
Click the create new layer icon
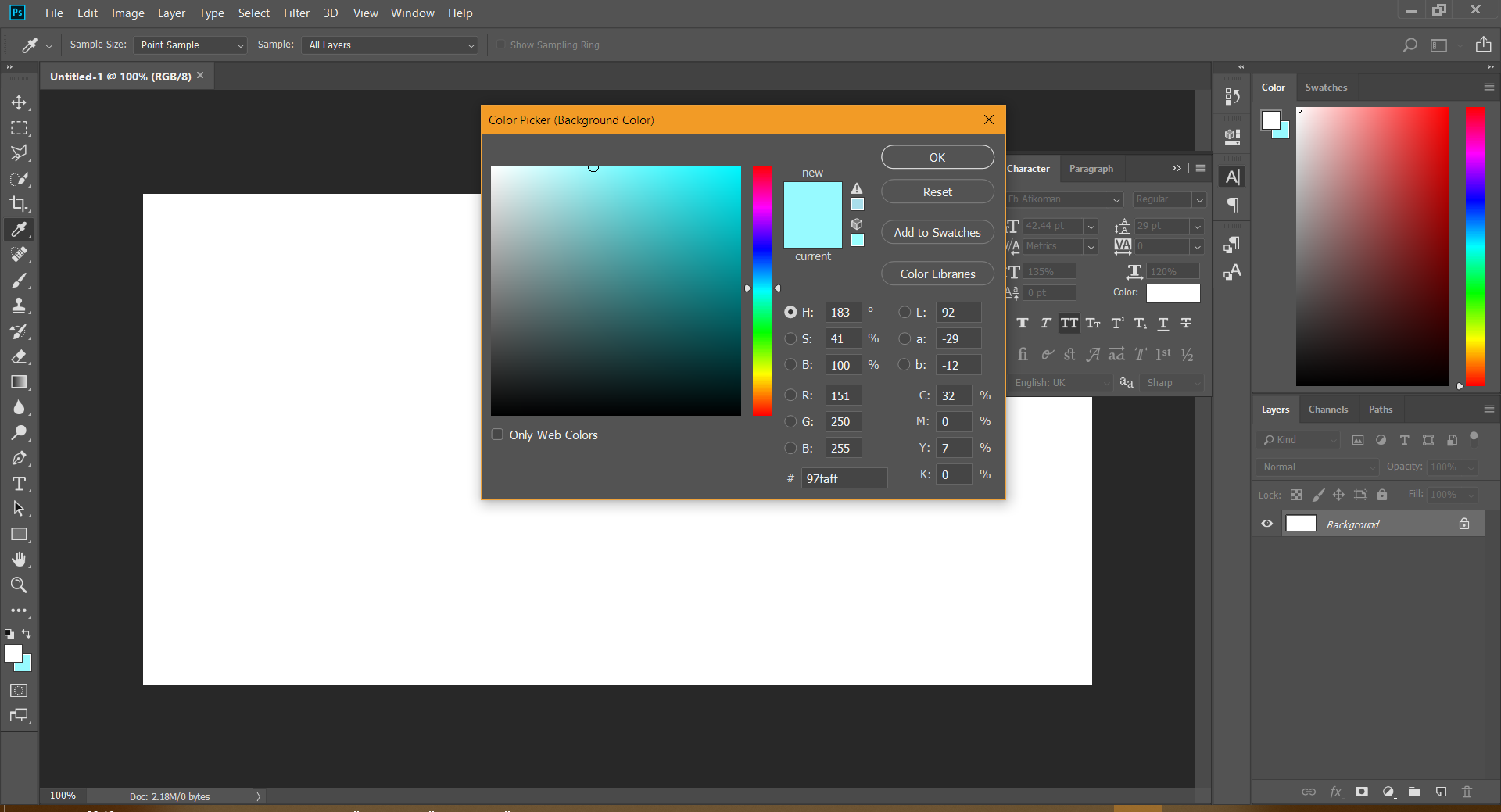click(1441, 792)
